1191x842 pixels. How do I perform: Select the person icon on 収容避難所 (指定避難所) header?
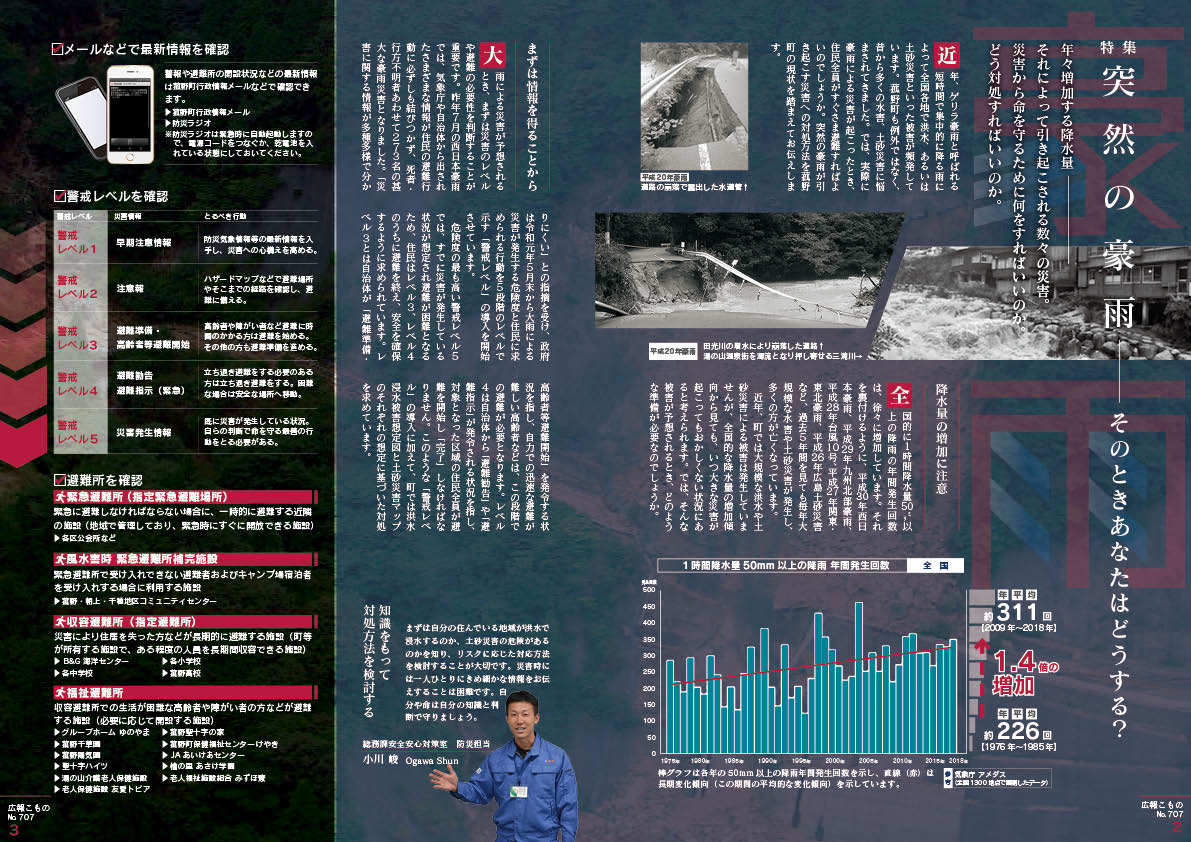click(60, 622)
